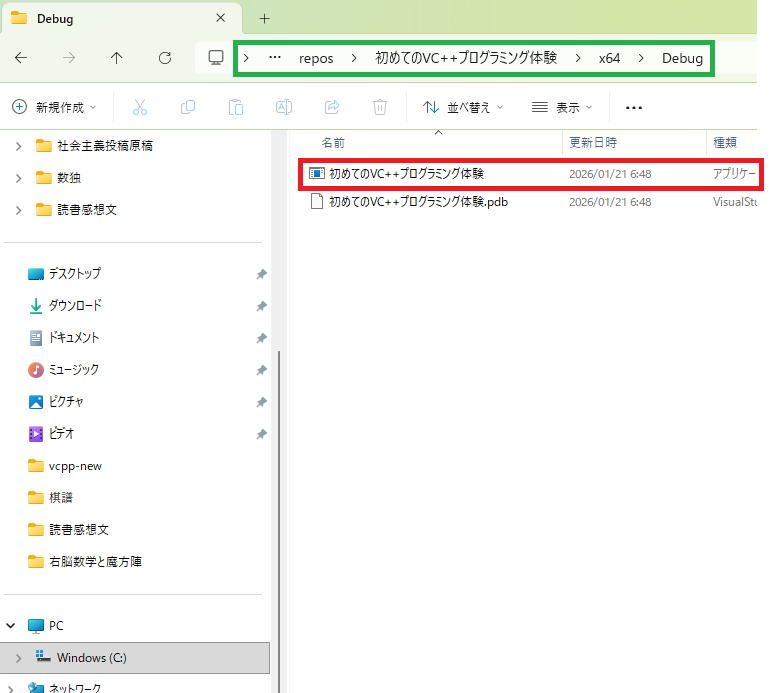Viewport: 782px width, 693px height.
Task: Click the Delete trash can icon
Action: coord(380,107)
